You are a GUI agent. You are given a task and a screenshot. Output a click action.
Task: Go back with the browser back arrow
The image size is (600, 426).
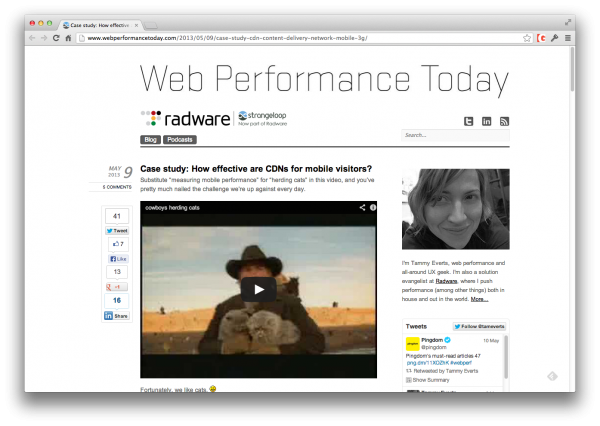point(32,38)
